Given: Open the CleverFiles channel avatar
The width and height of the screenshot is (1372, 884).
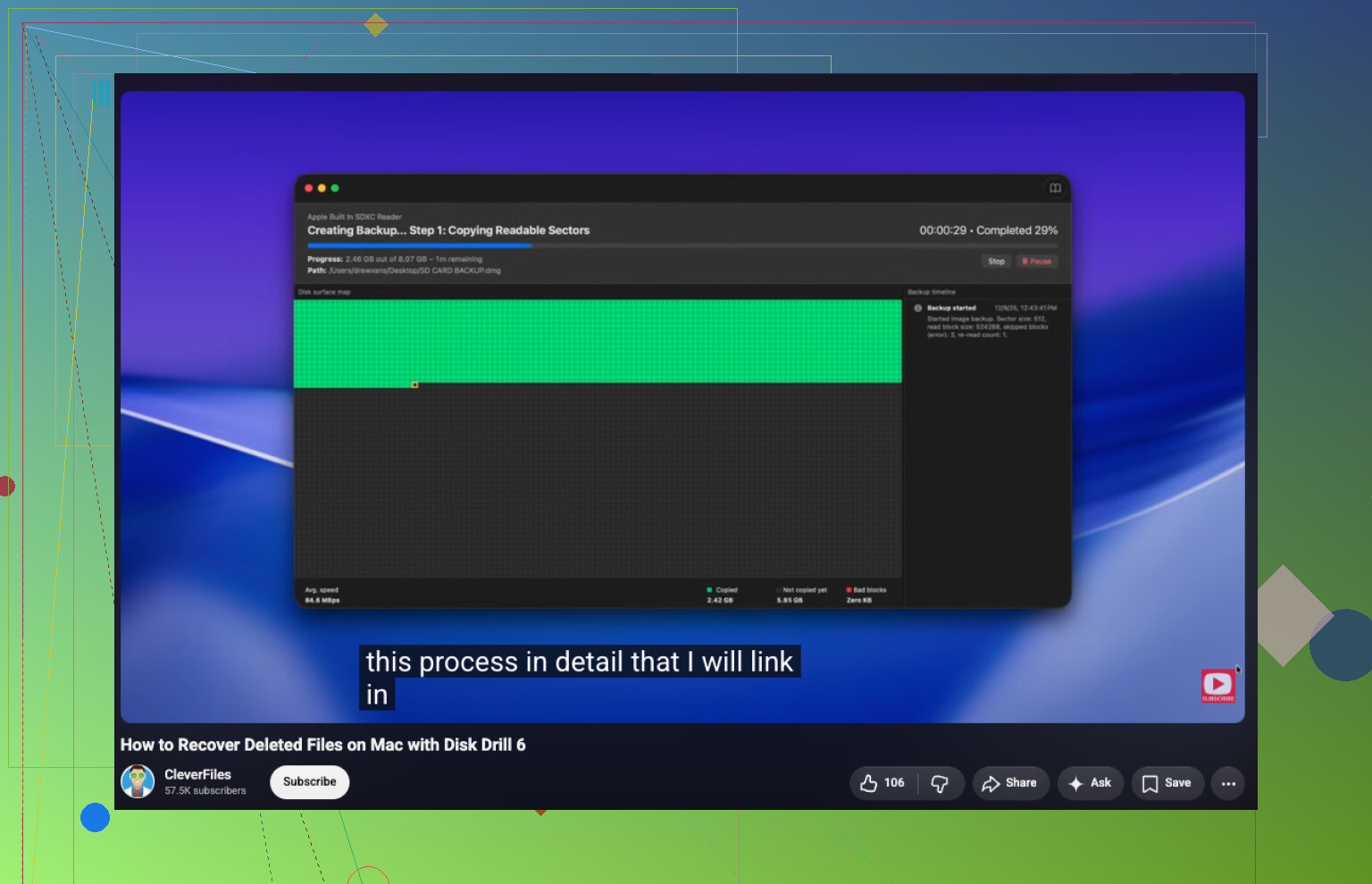Looking at the screenshot, I should coord(138,781).
